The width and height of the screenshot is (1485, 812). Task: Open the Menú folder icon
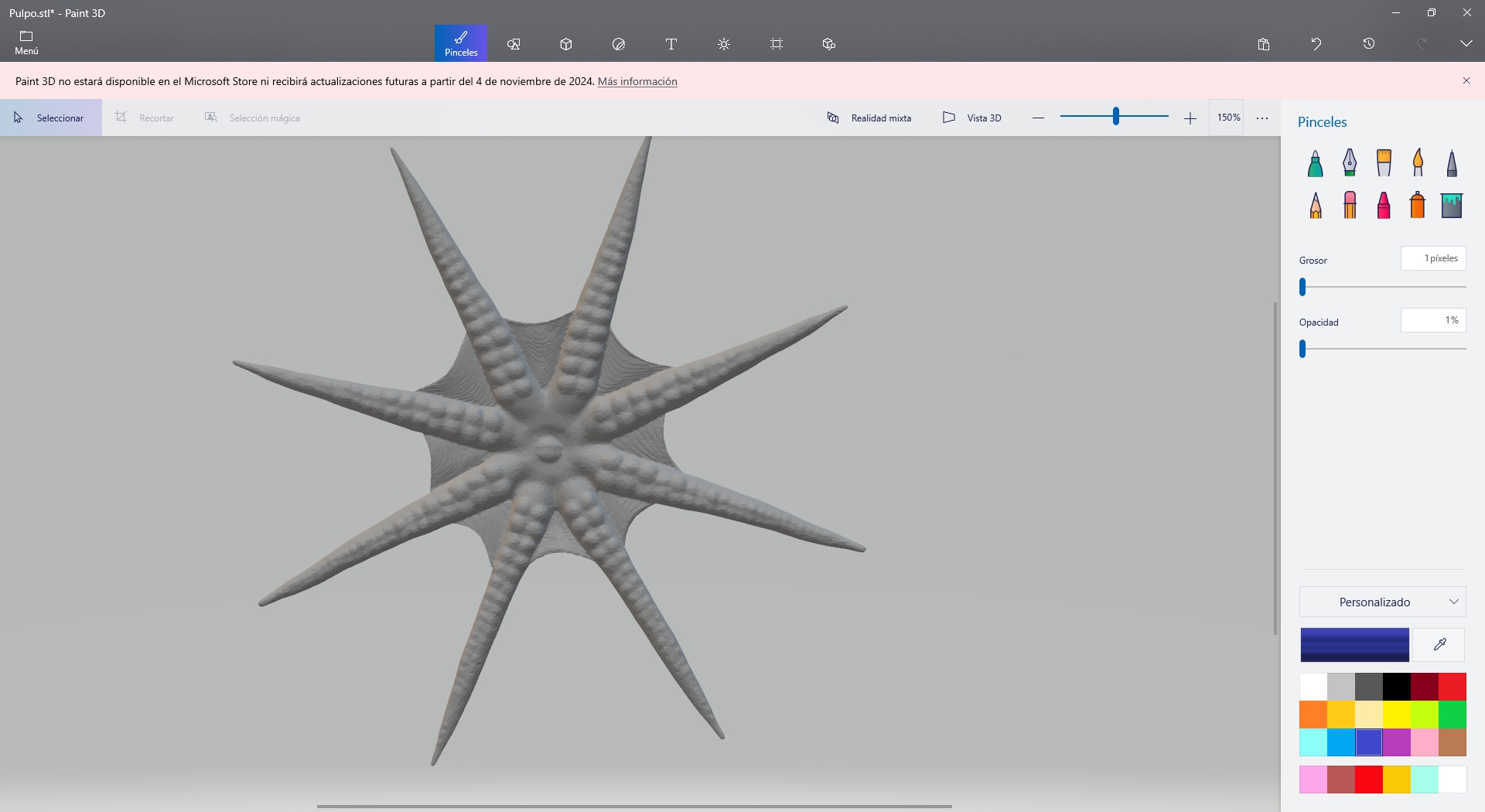pyautogui.click(x=26, y=43)
